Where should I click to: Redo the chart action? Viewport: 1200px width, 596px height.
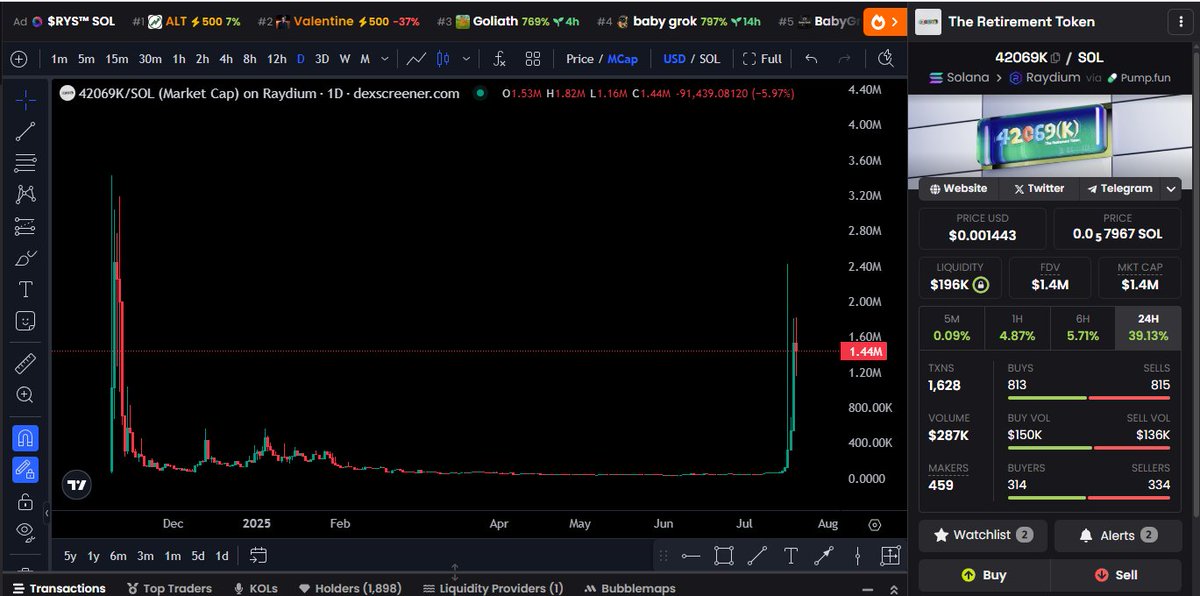[846, 59]
